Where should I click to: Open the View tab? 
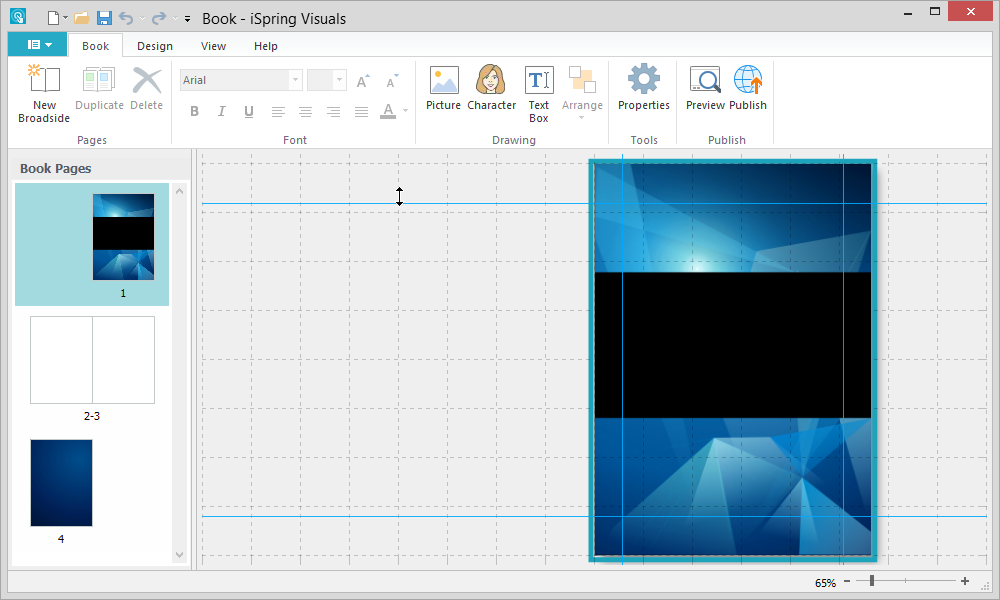[x=213, y=46]
